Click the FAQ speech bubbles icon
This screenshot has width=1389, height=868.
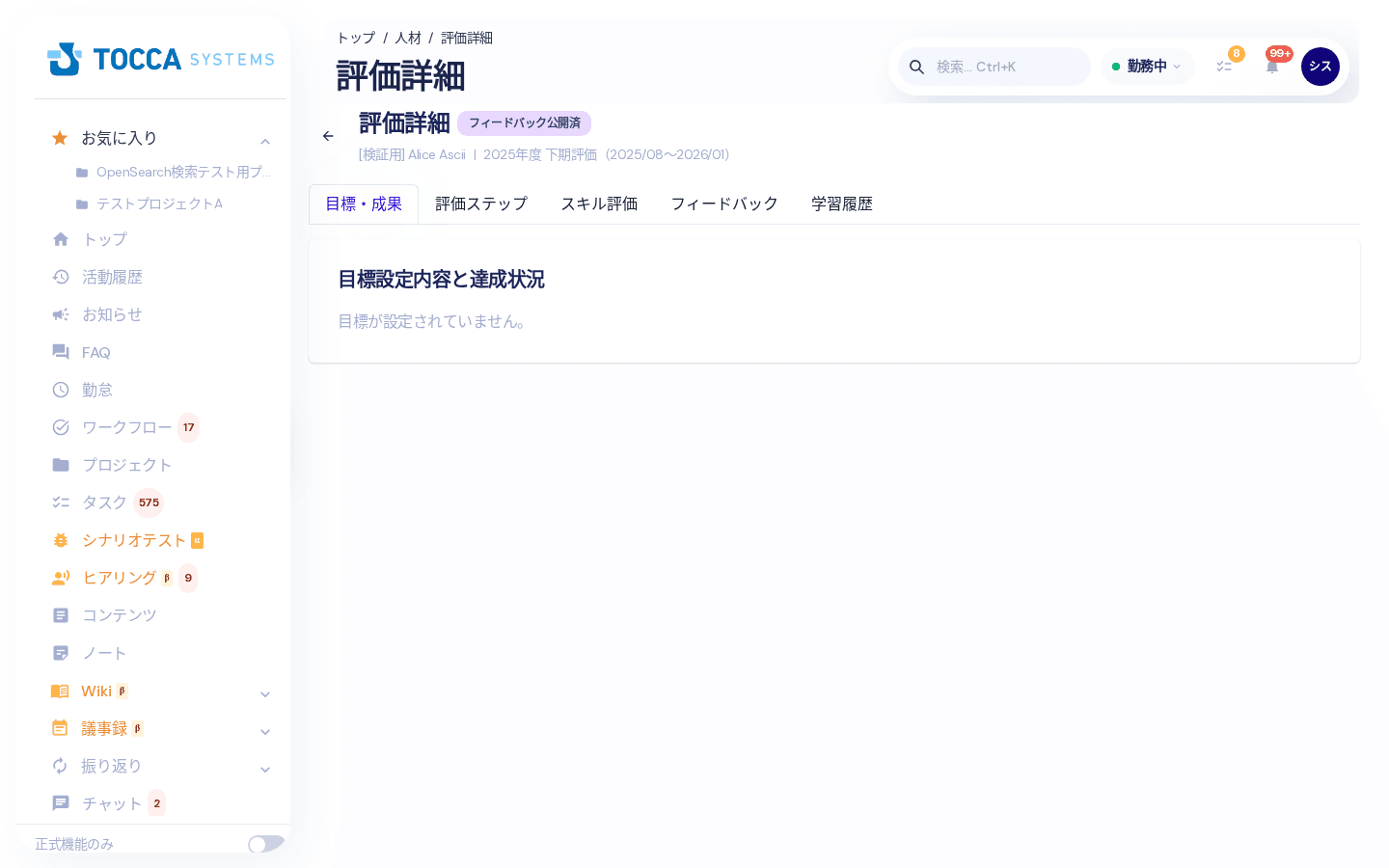[61, 352]
